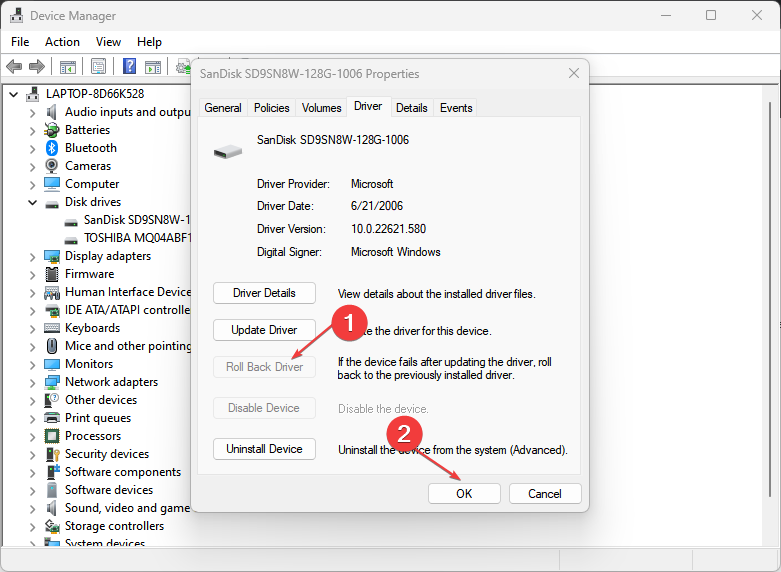Image resolution: width=781 pixels, height=572 pixels.
Task: Select the Bluetooth icon in device tree
Action: coord(52,148)
